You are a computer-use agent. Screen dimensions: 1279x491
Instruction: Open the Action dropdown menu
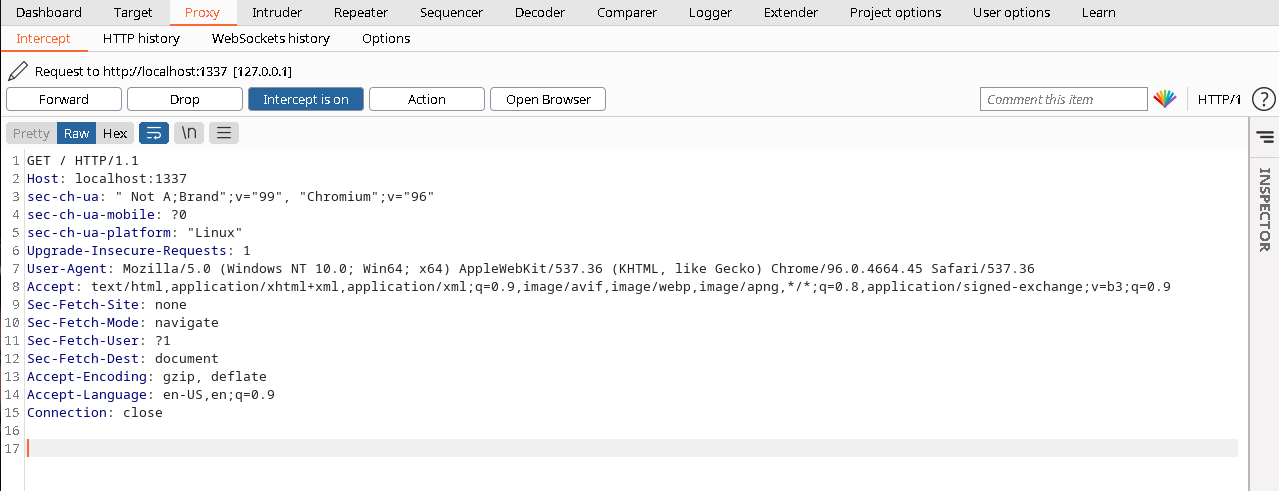(x=427, y=99)
